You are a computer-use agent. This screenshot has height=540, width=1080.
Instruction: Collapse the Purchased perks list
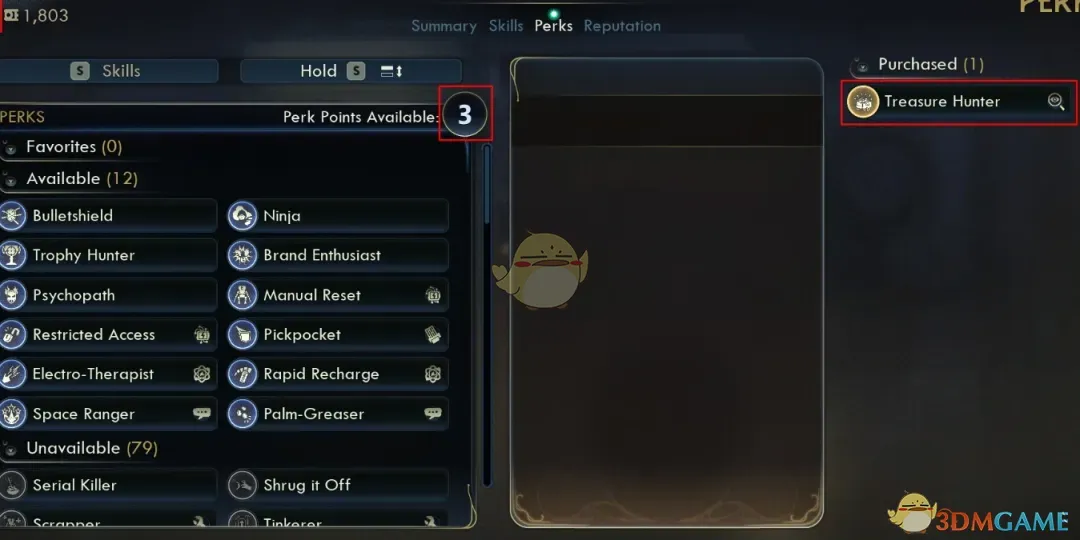(x=860, y=66)
